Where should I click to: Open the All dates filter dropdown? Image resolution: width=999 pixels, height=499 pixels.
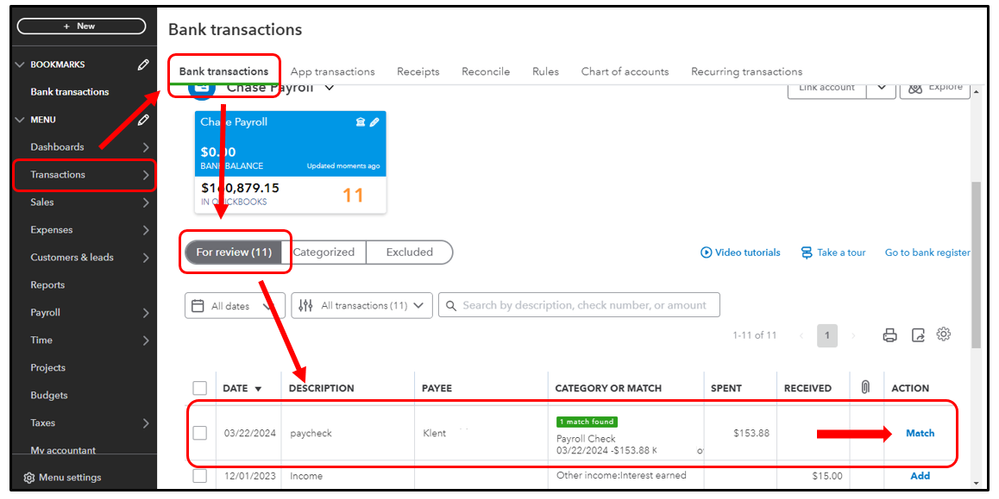coord(235,305)
